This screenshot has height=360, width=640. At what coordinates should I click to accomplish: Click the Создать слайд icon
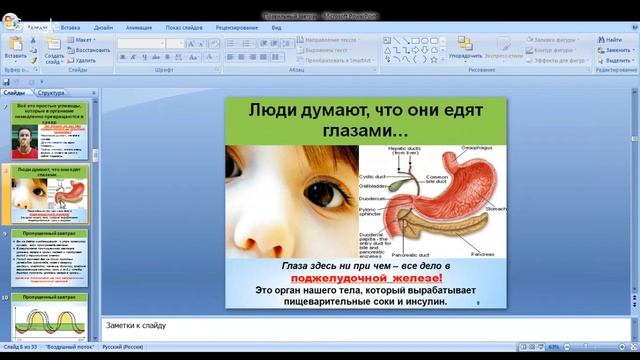54,43
